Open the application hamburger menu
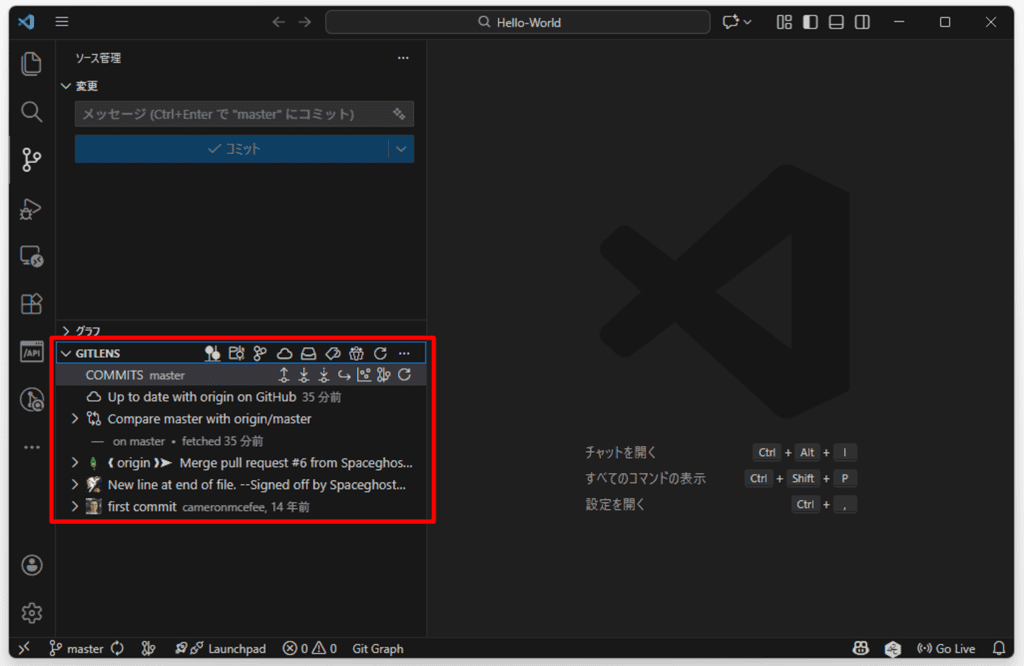Viewport: 1024px width, 666px height. click(61, 21)
